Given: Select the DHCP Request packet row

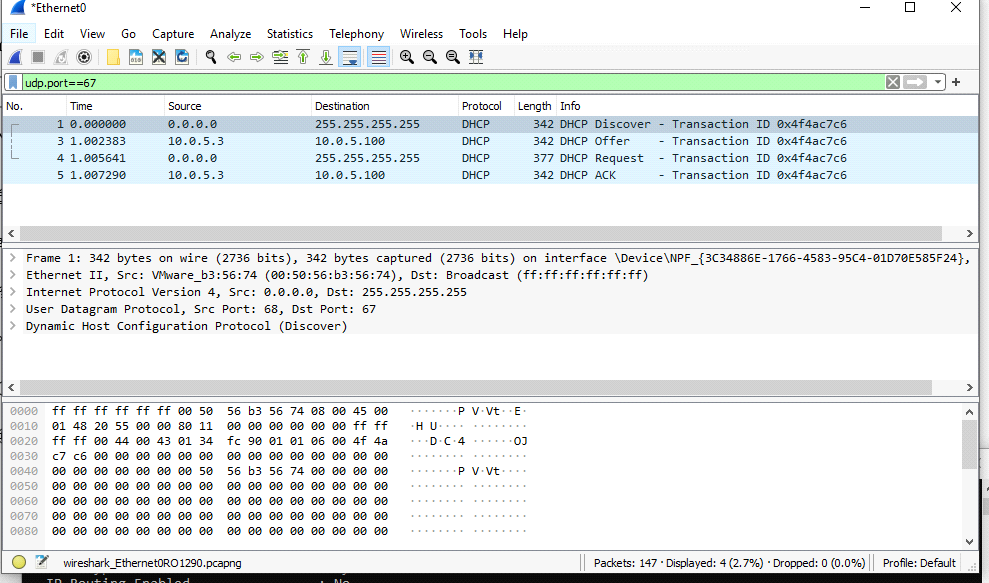Looking at the screenshot, I should [490, 158].
